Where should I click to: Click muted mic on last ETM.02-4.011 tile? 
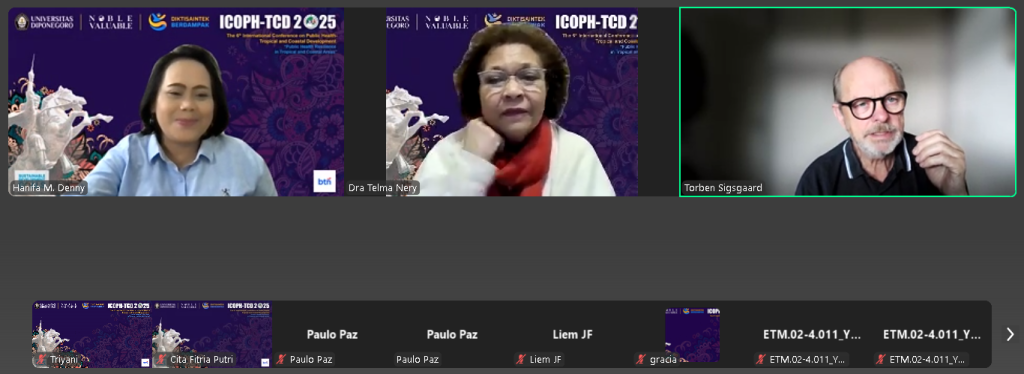tap(881, 360)
